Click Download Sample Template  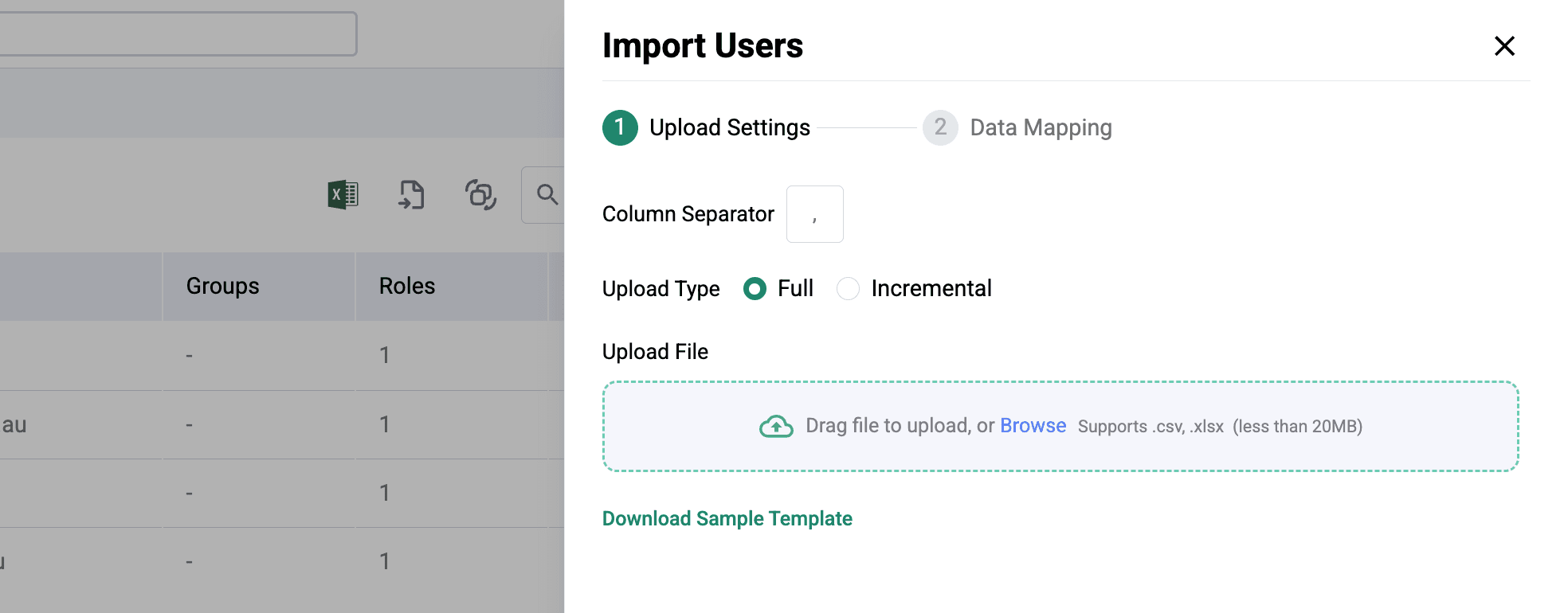[x=727, y=519]
